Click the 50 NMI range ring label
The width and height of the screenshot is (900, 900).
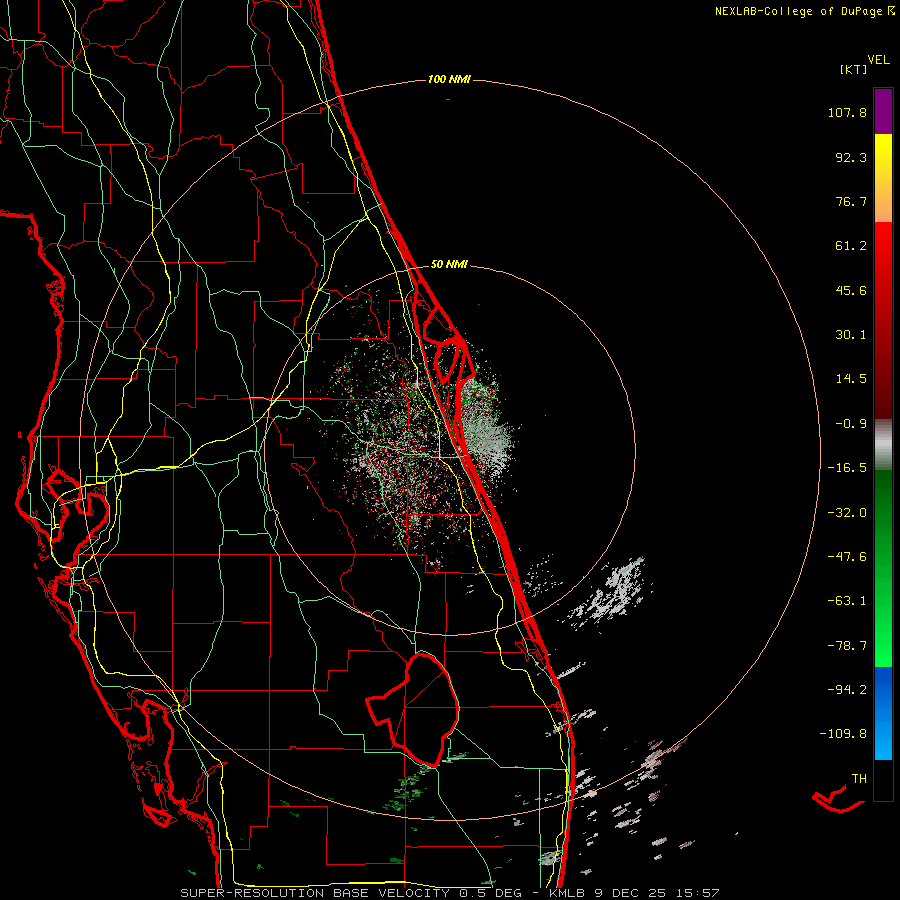(449, 265)
